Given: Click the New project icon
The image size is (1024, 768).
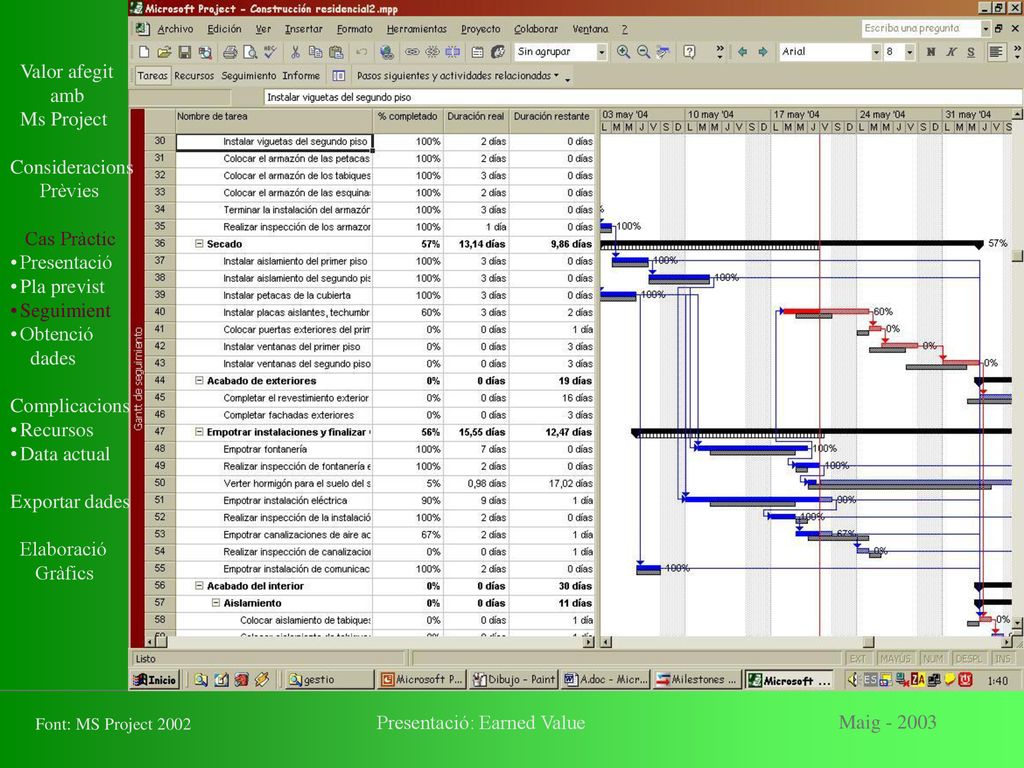Looking at the screenshot, I should coord(144,52).
